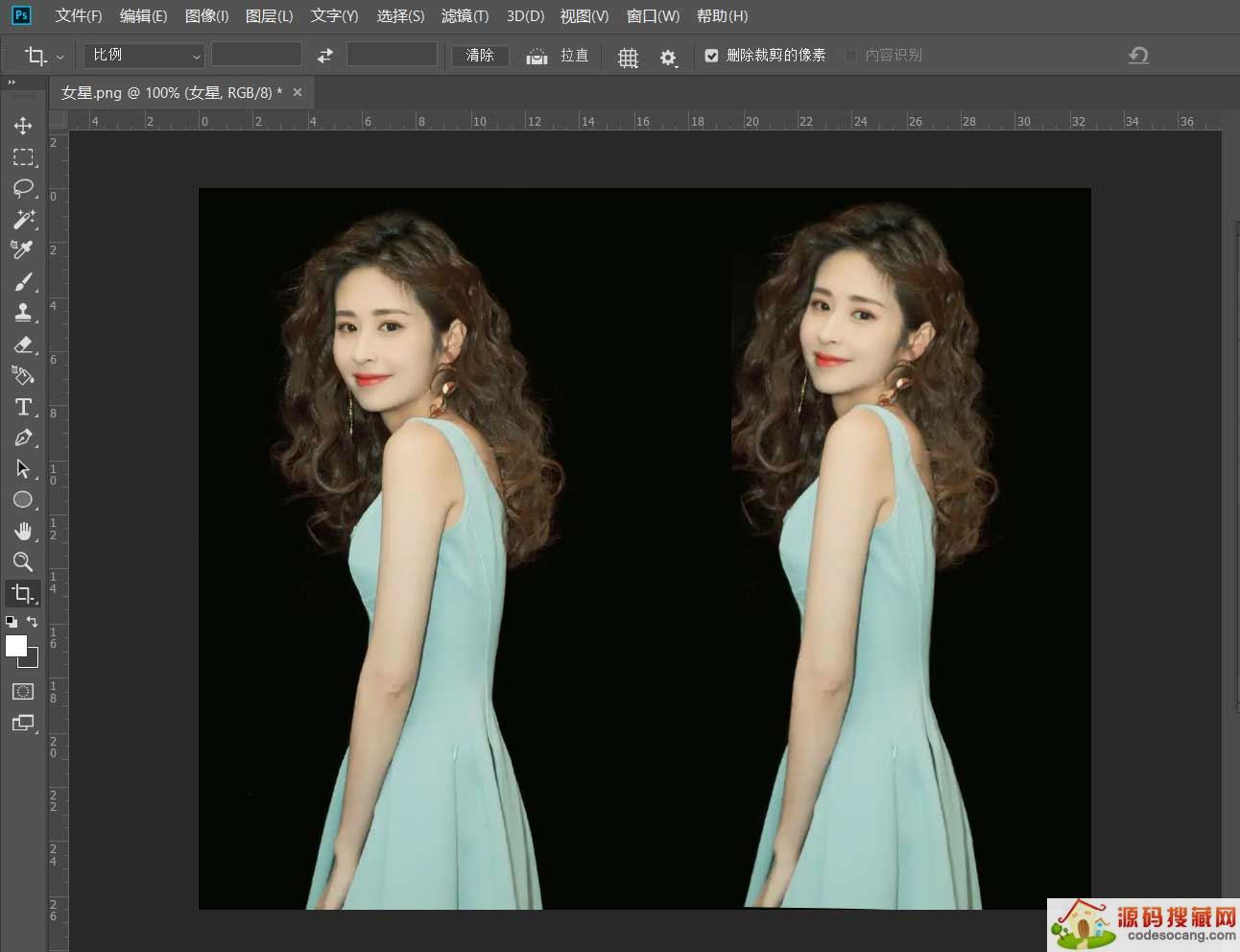
Task: Open the 窗口(W) menu
Action: pyautogui.click(x=653, y=16)
